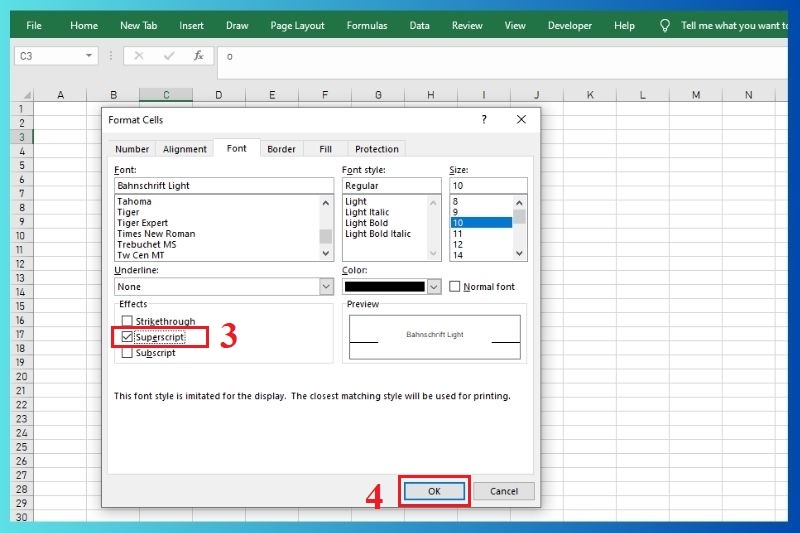Click the dialog Help question mark icon
This screenshot has height=533, width=800.
coord(484,119)
